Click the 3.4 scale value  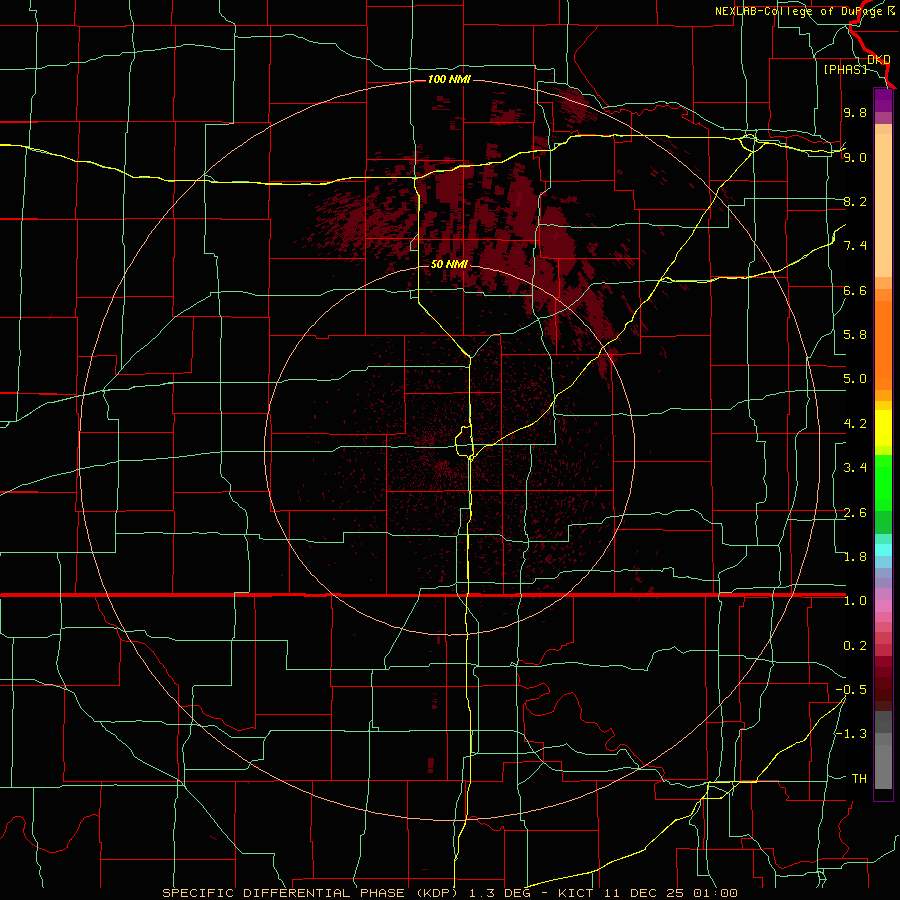pos(855,468)
